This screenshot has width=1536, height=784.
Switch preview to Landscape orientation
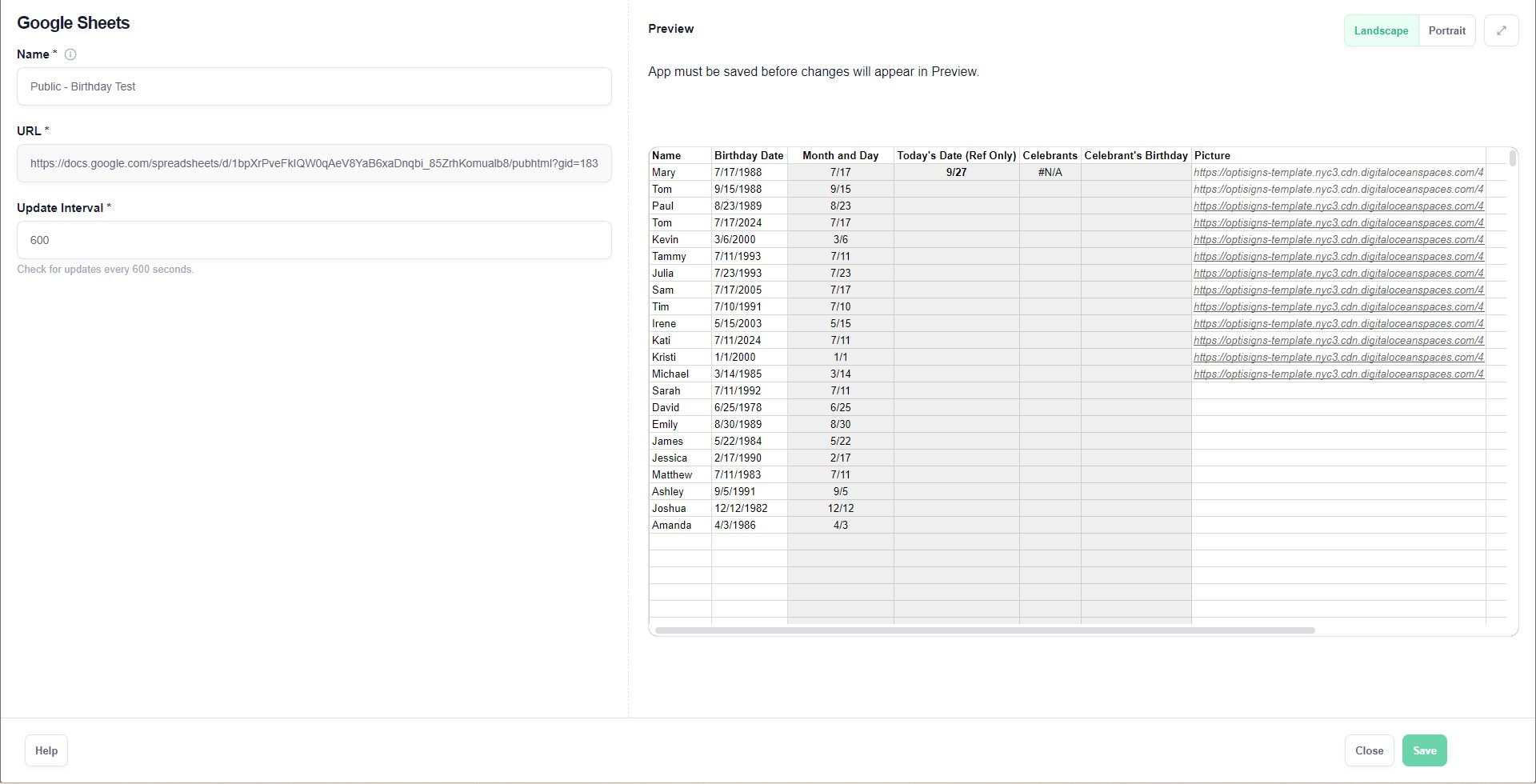pyautogui.click(x=1381, y=30)
